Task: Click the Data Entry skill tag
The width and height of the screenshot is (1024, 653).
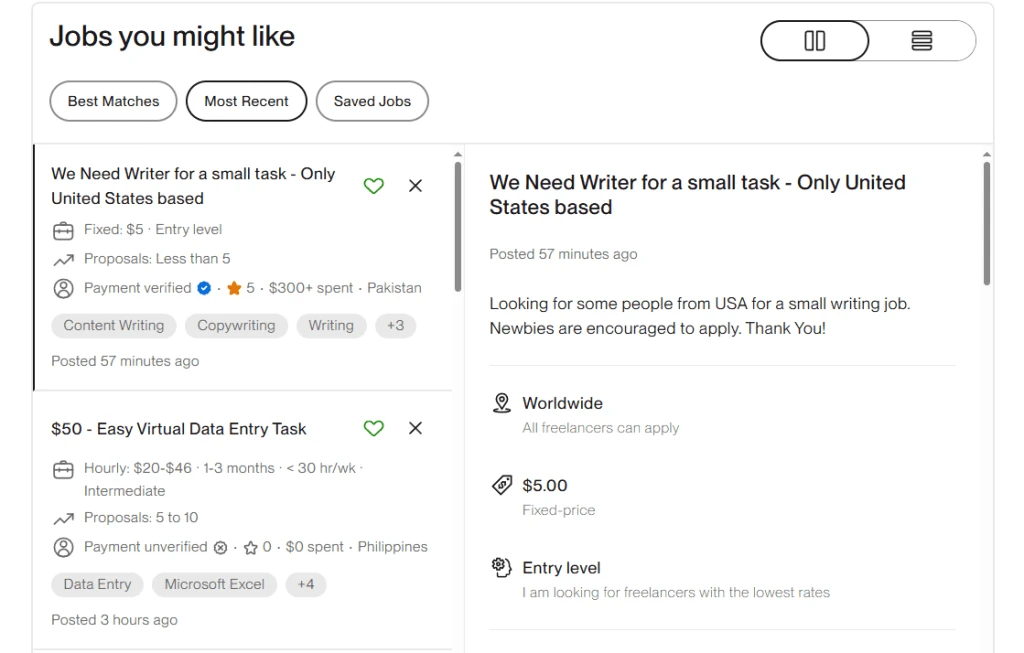Action: point(97,584)
